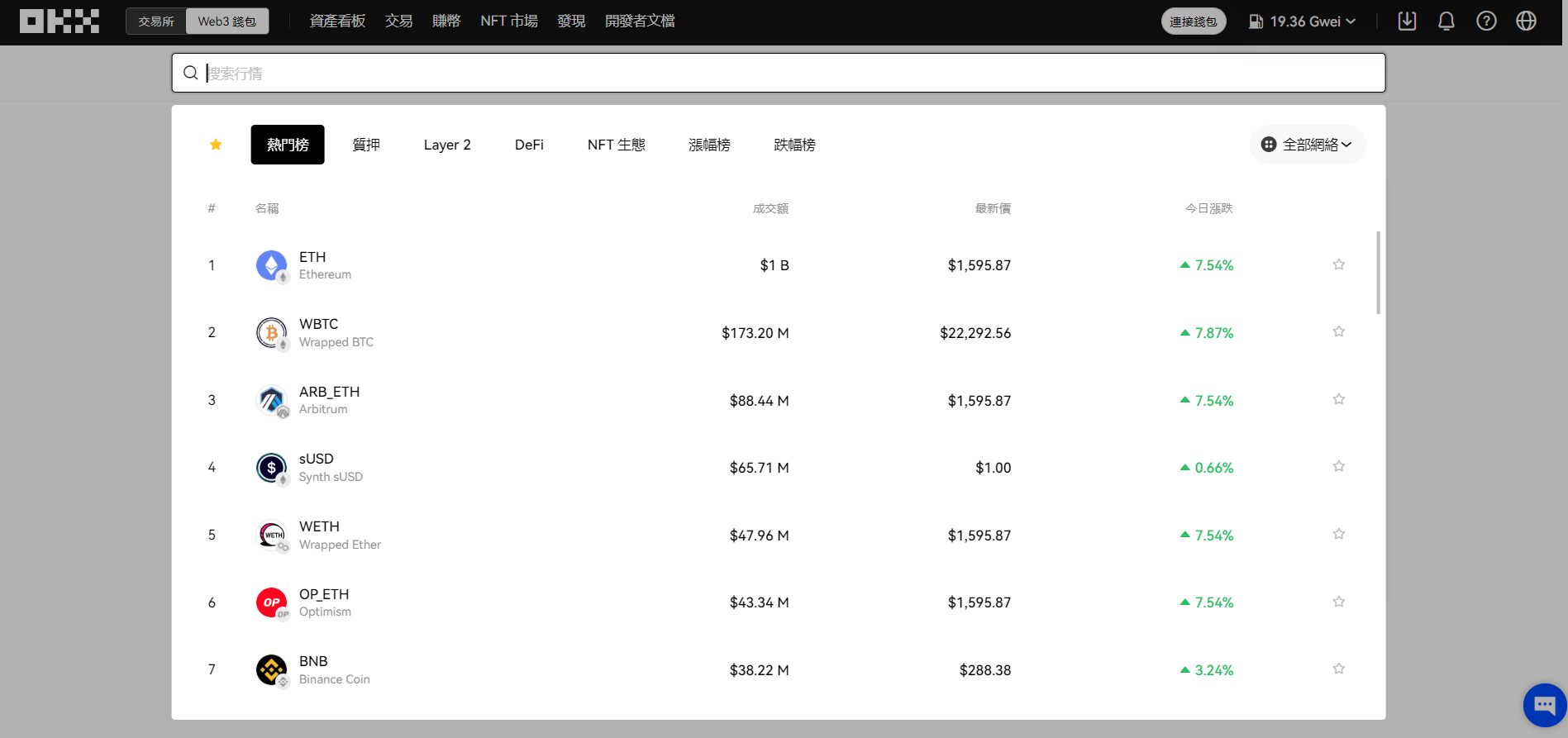
Task: Open the live chat support bubble
Action: pyautogui.click(x=1544, y=705)
